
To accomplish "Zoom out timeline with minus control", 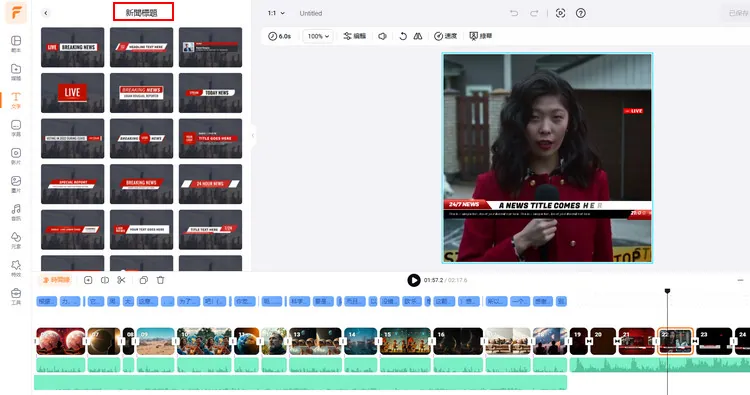I will (x=740, y=280).
